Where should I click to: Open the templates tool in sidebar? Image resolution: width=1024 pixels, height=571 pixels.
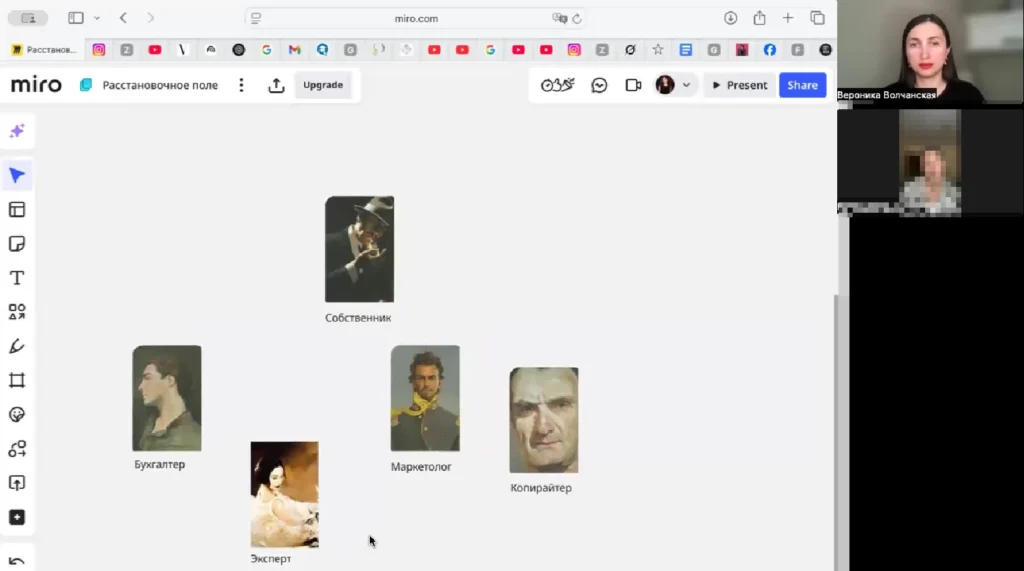point(17,210)
